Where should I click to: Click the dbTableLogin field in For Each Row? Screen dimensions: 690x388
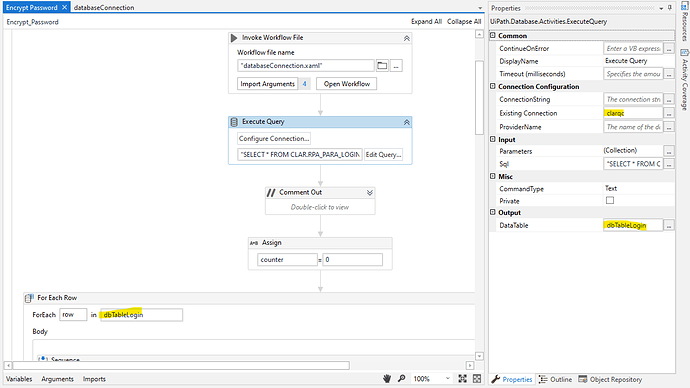coord(141,315)
